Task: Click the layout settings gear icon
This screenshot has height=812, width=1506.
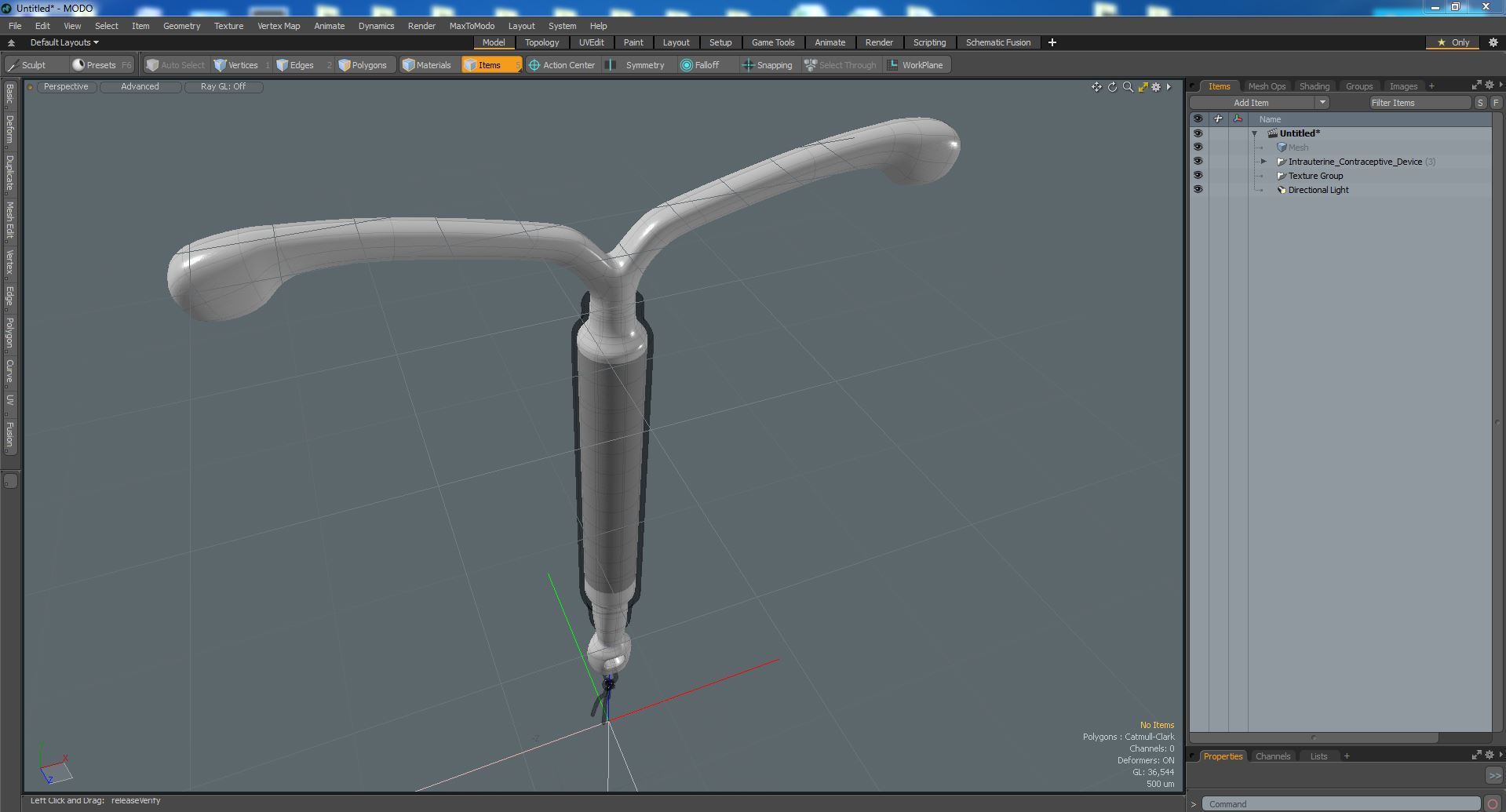Action: 1493,42
